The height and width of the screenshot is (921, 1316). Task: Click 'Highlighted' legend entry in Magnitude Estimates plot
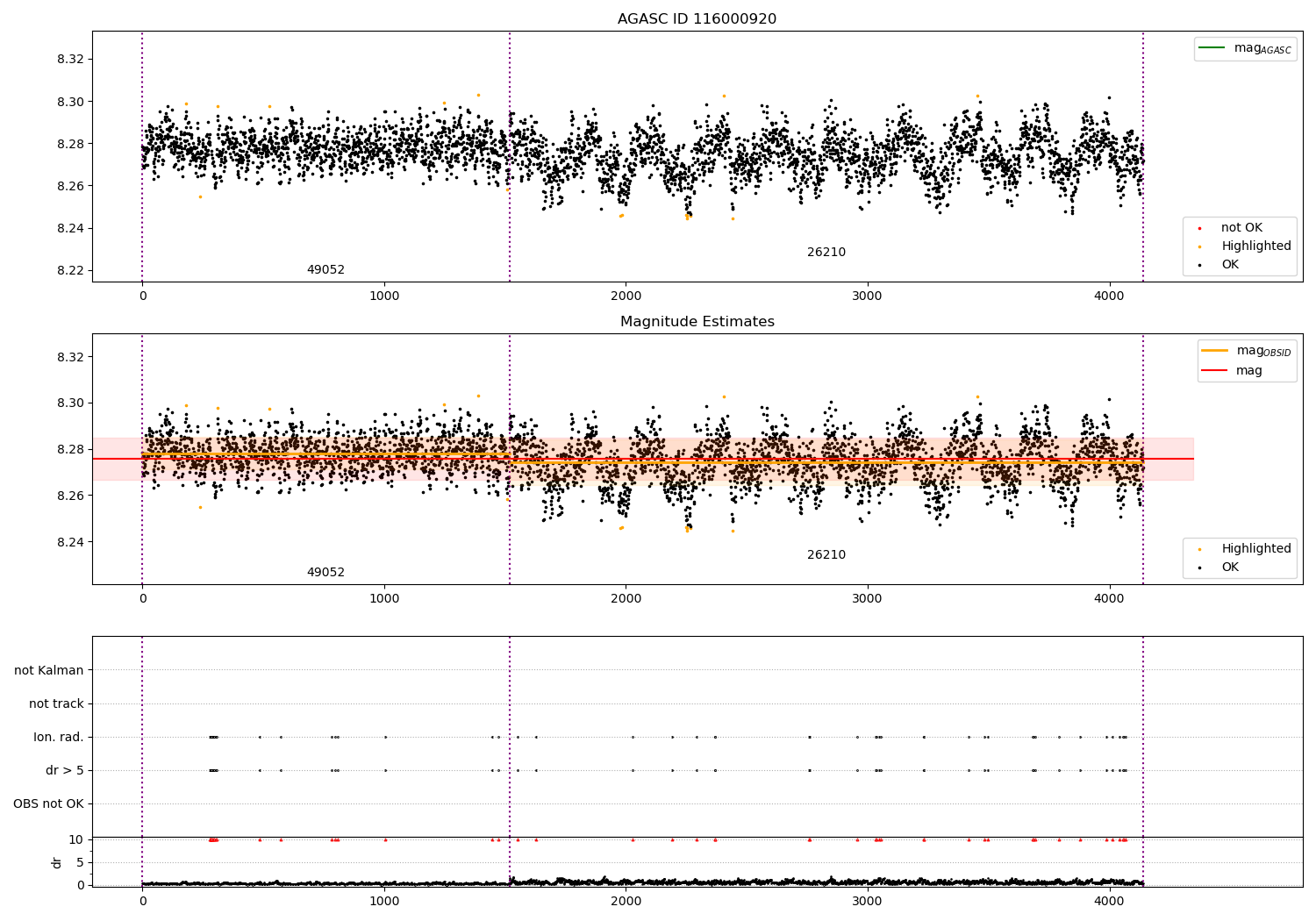click(1243, 549)
